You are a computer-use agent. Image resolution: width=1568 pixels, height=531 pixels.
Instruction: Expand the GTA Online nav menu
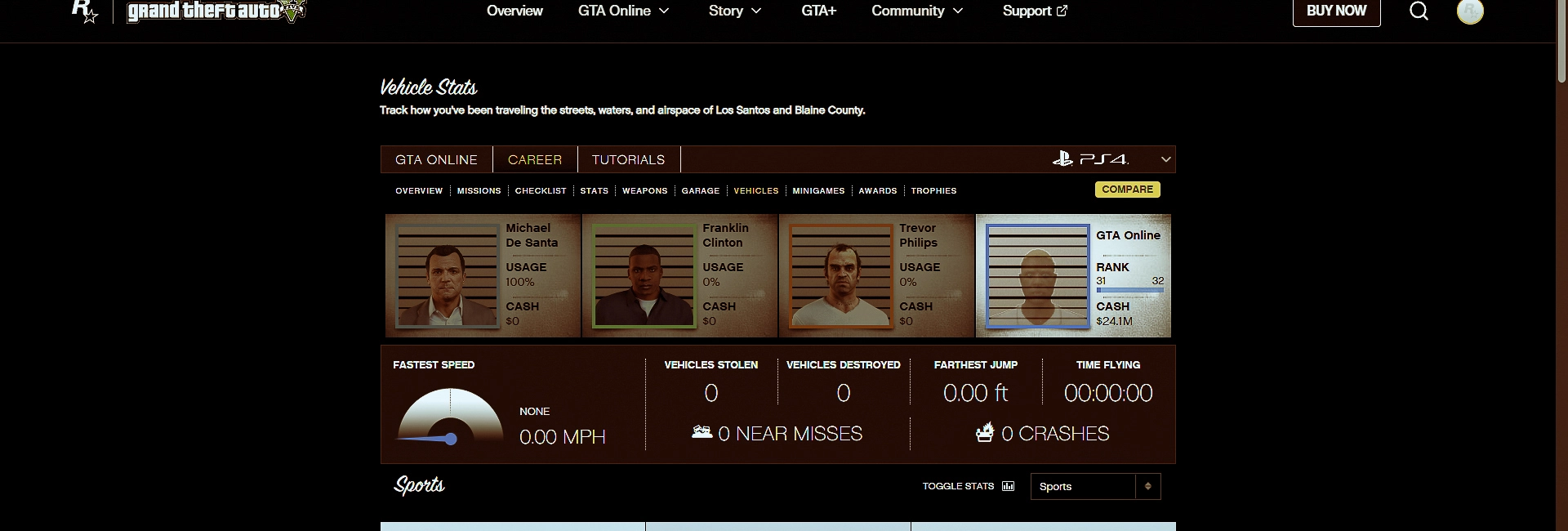(624, 11)
